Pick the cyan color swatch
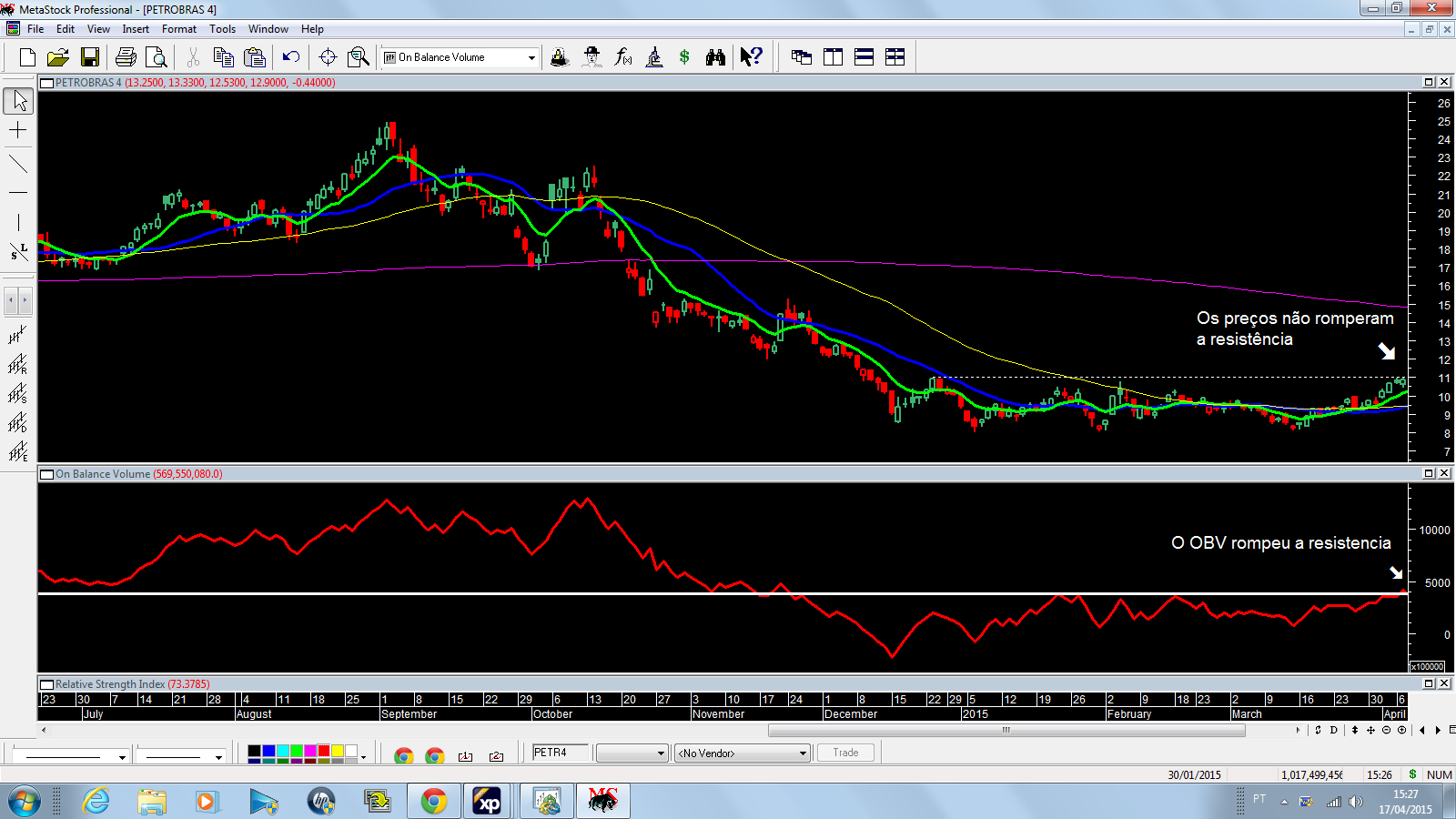1456x819 pixels. click(282, 752)
